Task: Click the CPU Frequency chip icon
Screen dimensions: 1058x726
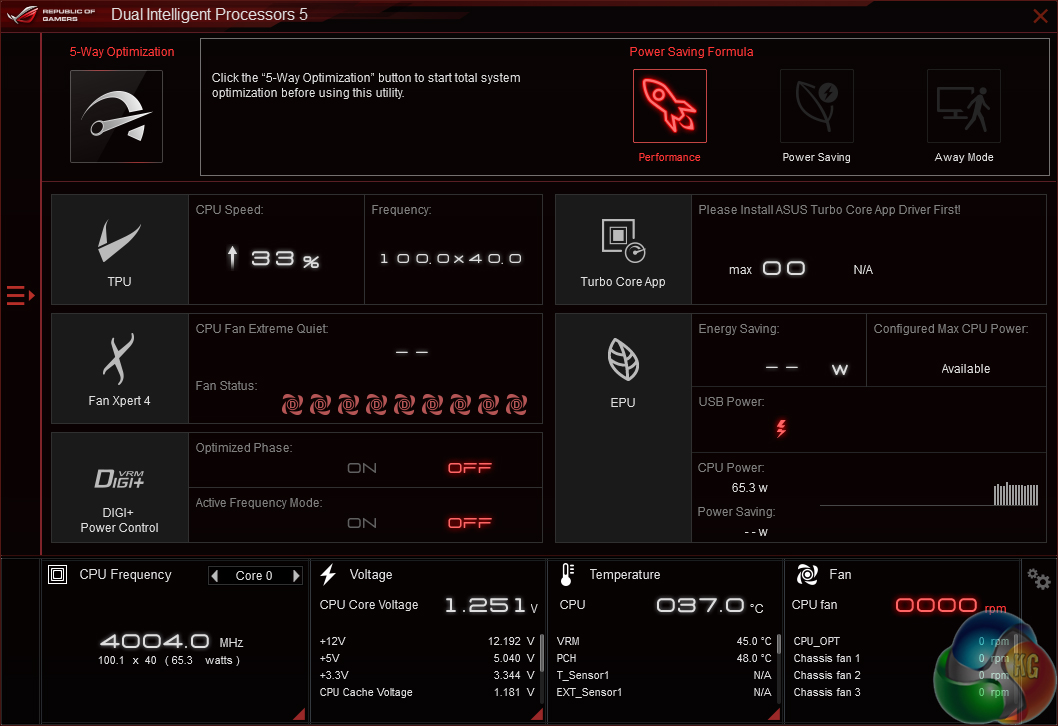Action: (57, 575)
